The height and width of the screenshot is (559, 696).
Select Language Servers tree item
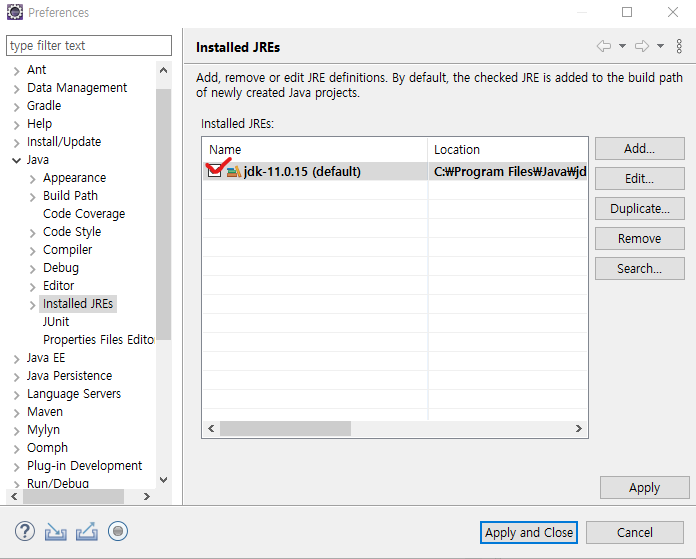click(74, 394)
